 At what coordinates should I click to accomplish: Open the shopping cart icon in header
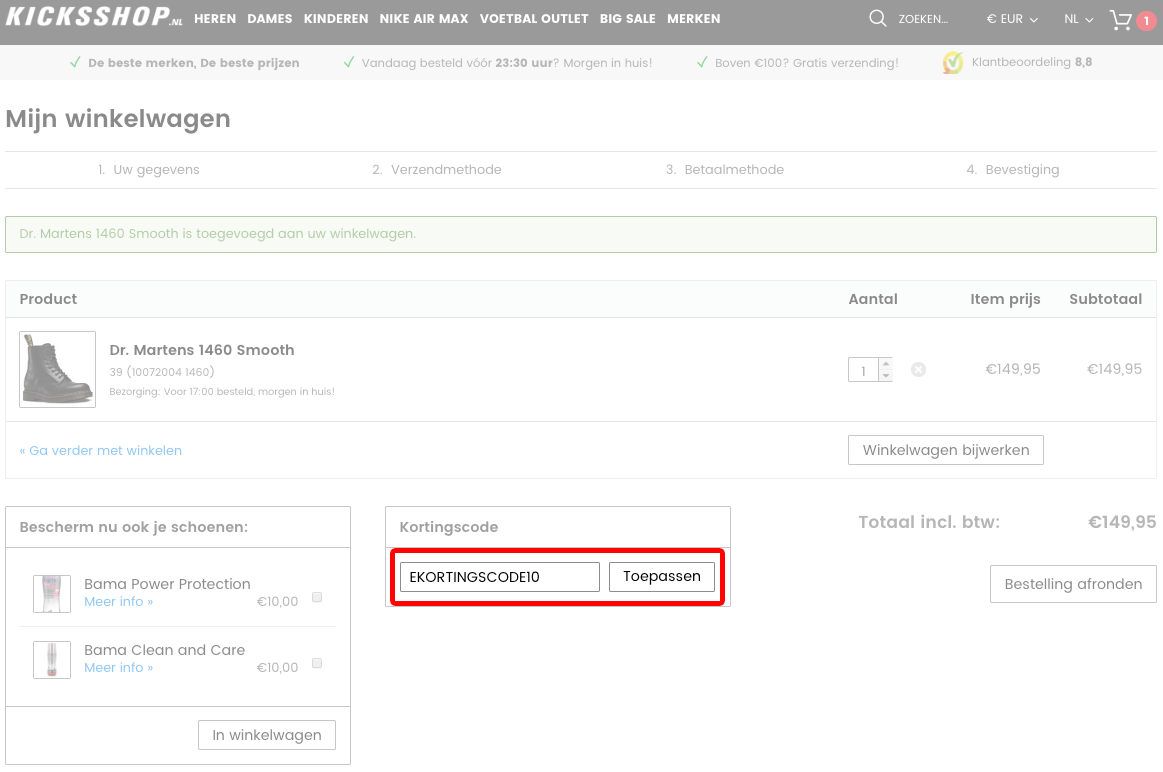point(1121,19)
